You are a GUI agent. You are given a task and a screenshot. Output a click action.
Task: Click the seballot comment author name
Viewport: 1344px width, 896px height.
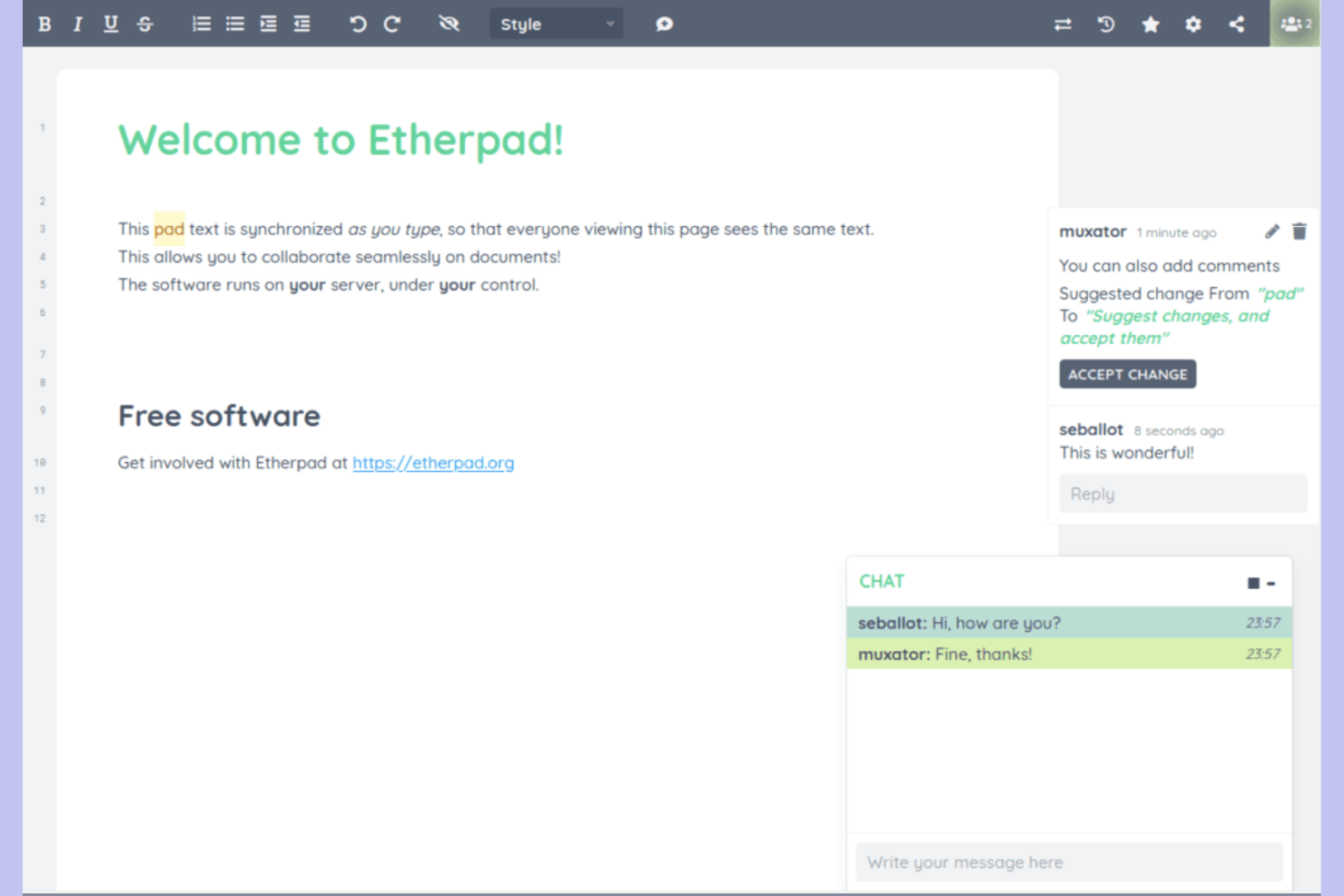(1091, 429)
